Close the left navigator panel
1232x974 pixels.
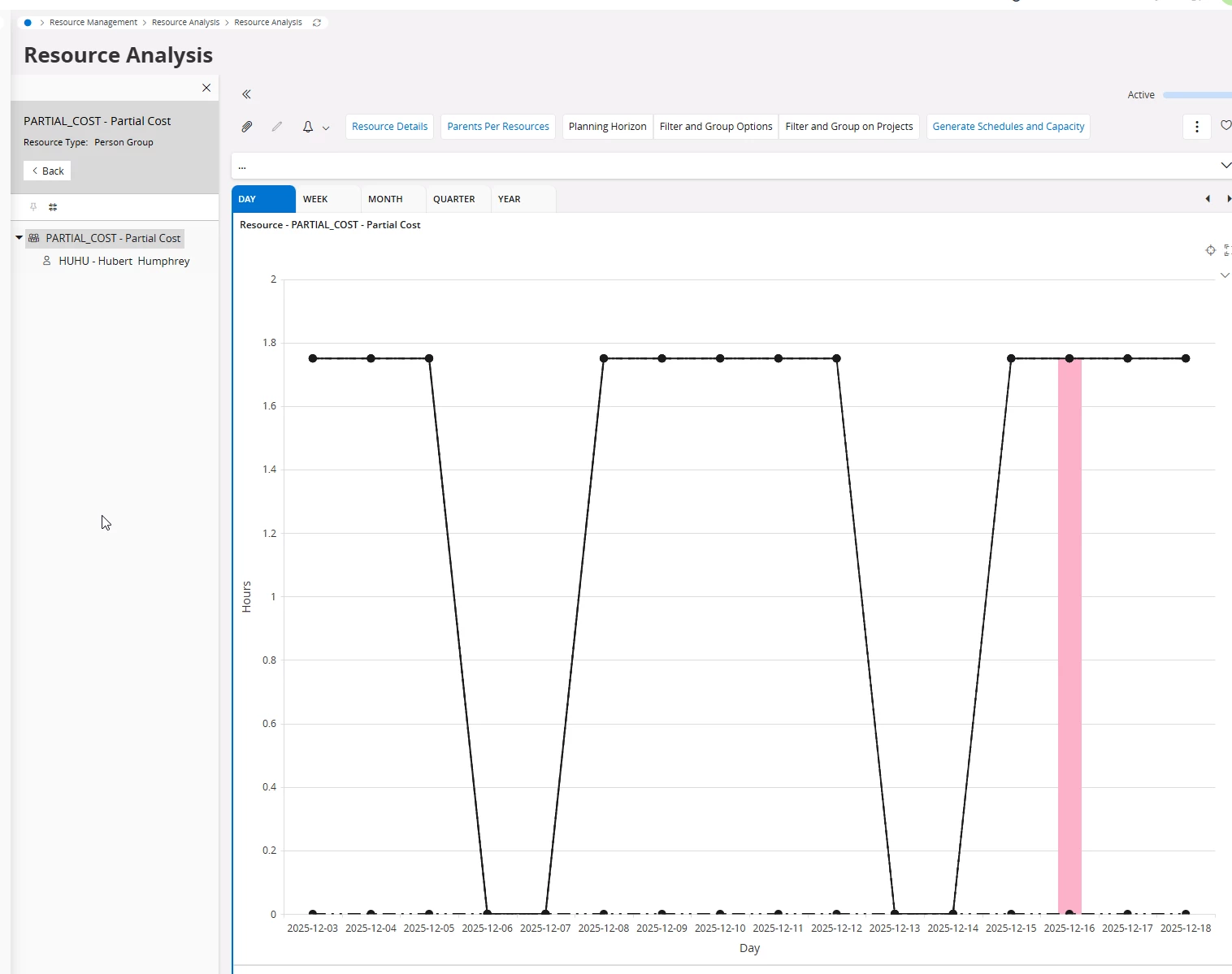pos(206,88)
